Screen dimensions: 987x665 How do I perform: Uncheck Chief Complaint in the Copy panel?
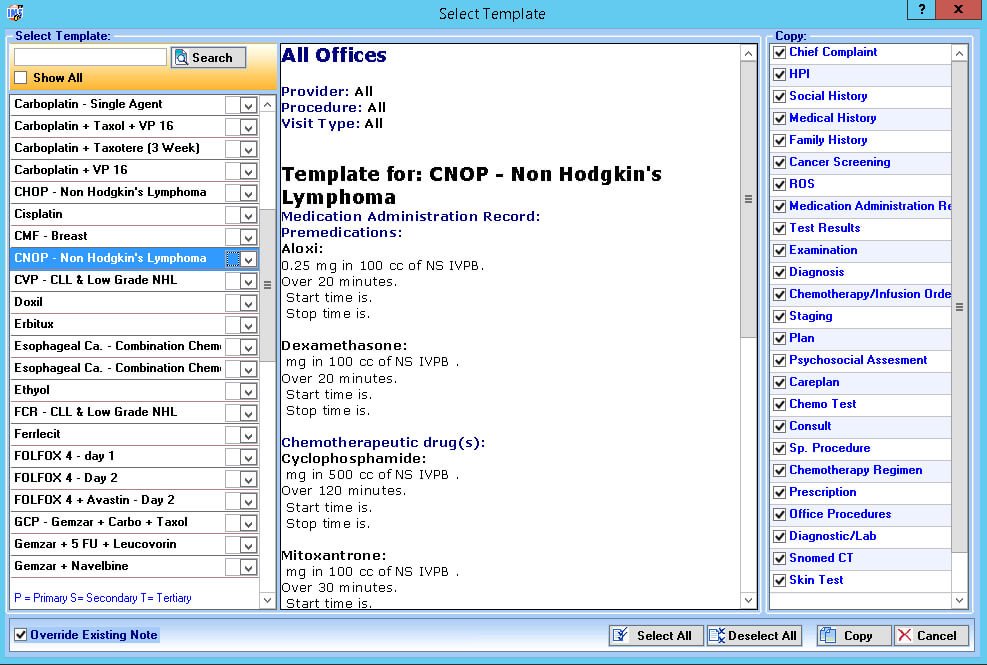point(778,52)
